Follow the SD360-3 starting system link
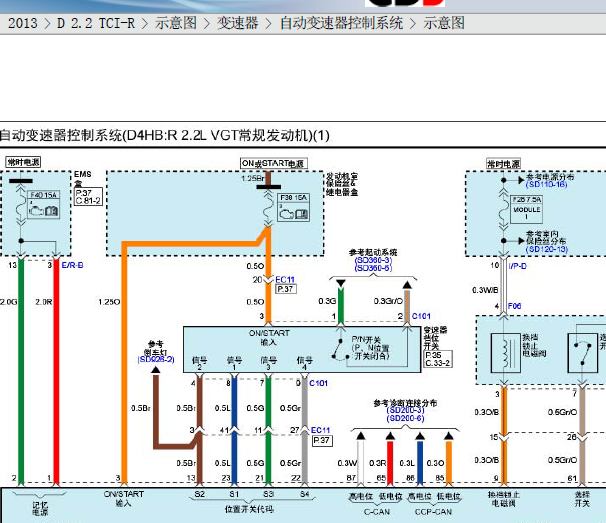The height and width of the screenshot is (523, 606). coord(373,260)
